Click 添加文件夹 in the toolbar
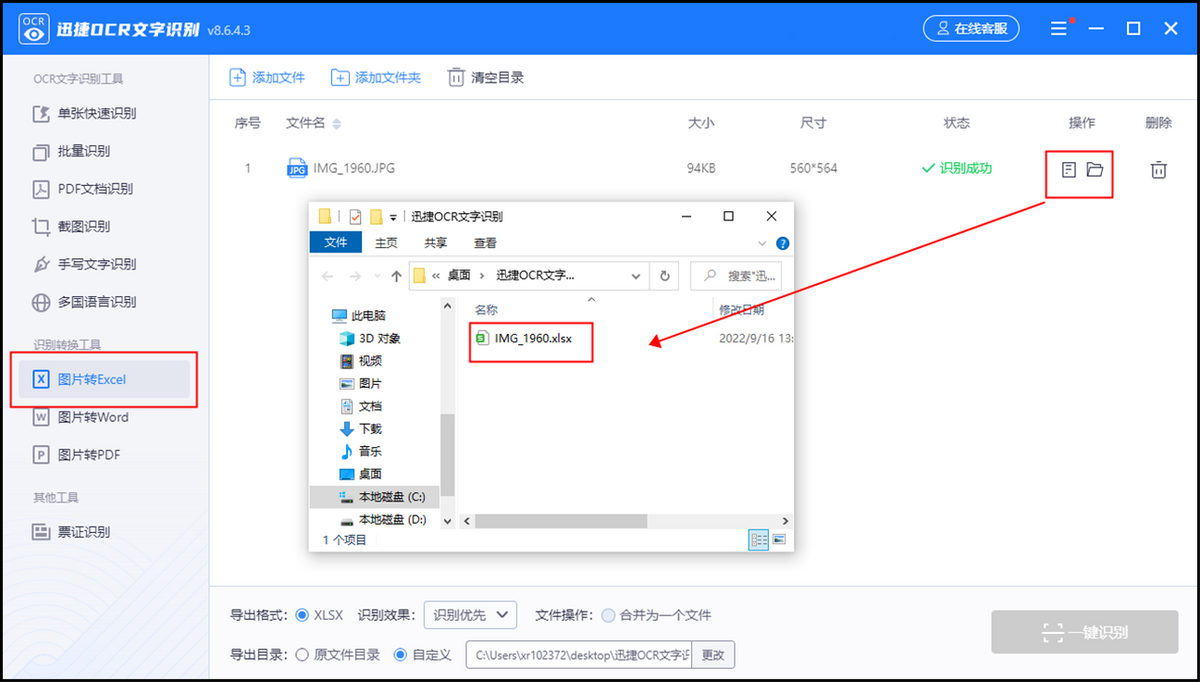Viewport: 1200px width, 682px height. click(x=376, y=77)
